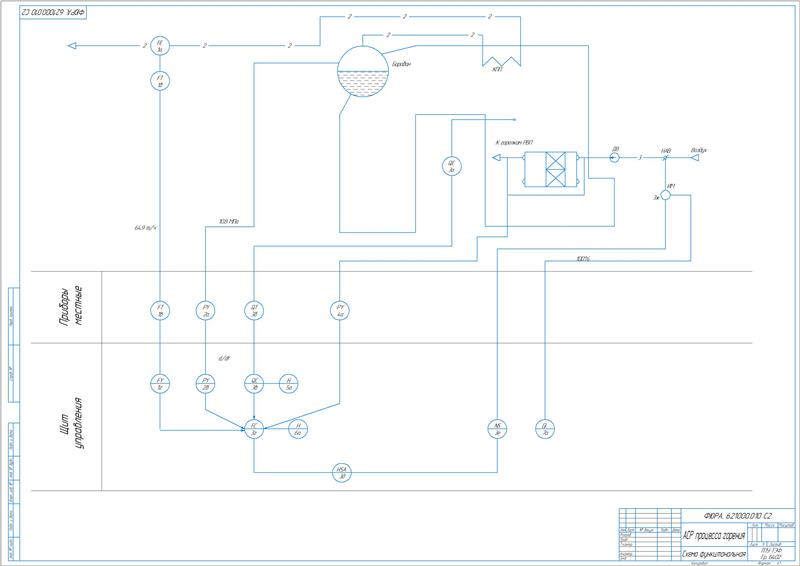Select the boiler drum vessel symbol
This screenshot has width=800, height=566.
363,71
